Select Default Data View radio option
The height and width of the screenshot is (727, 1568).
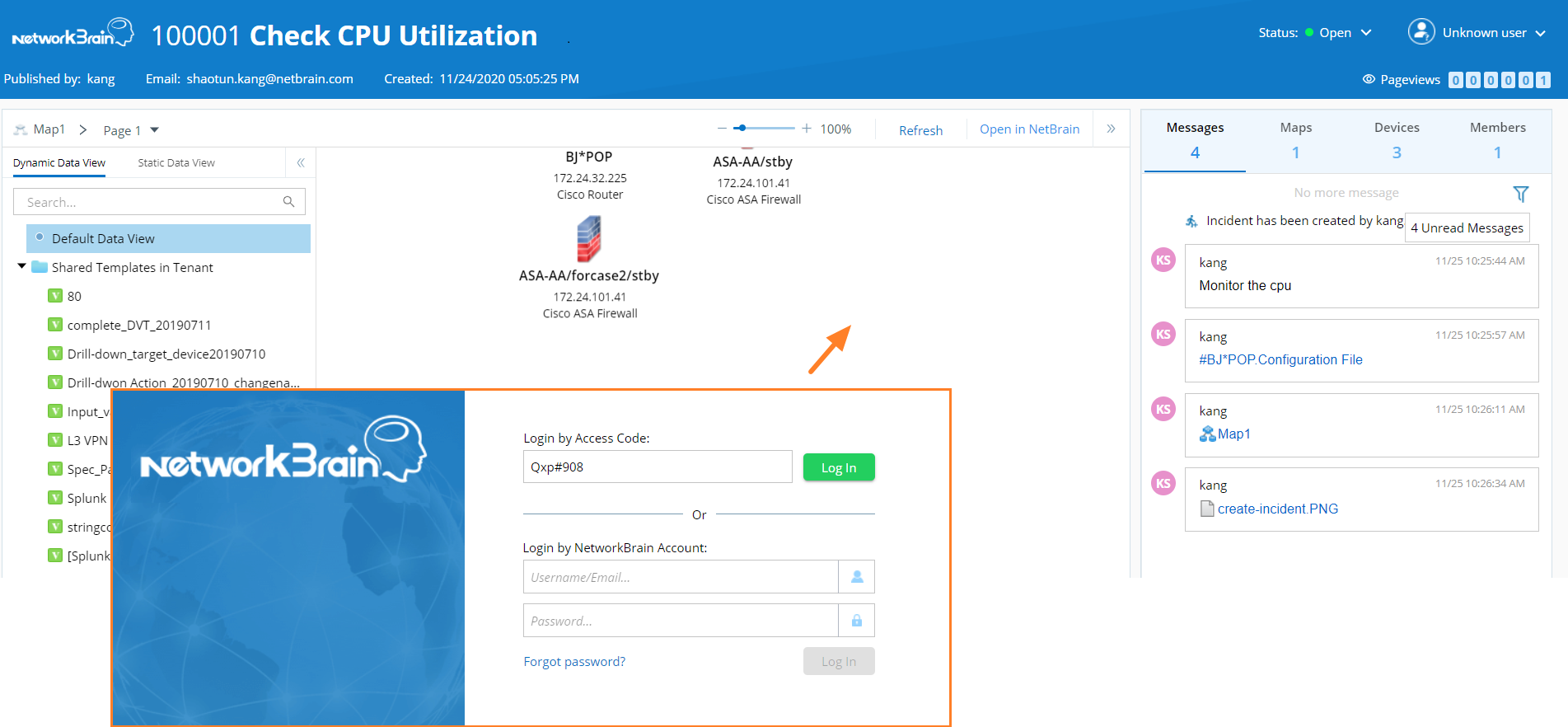coord(40,237)
